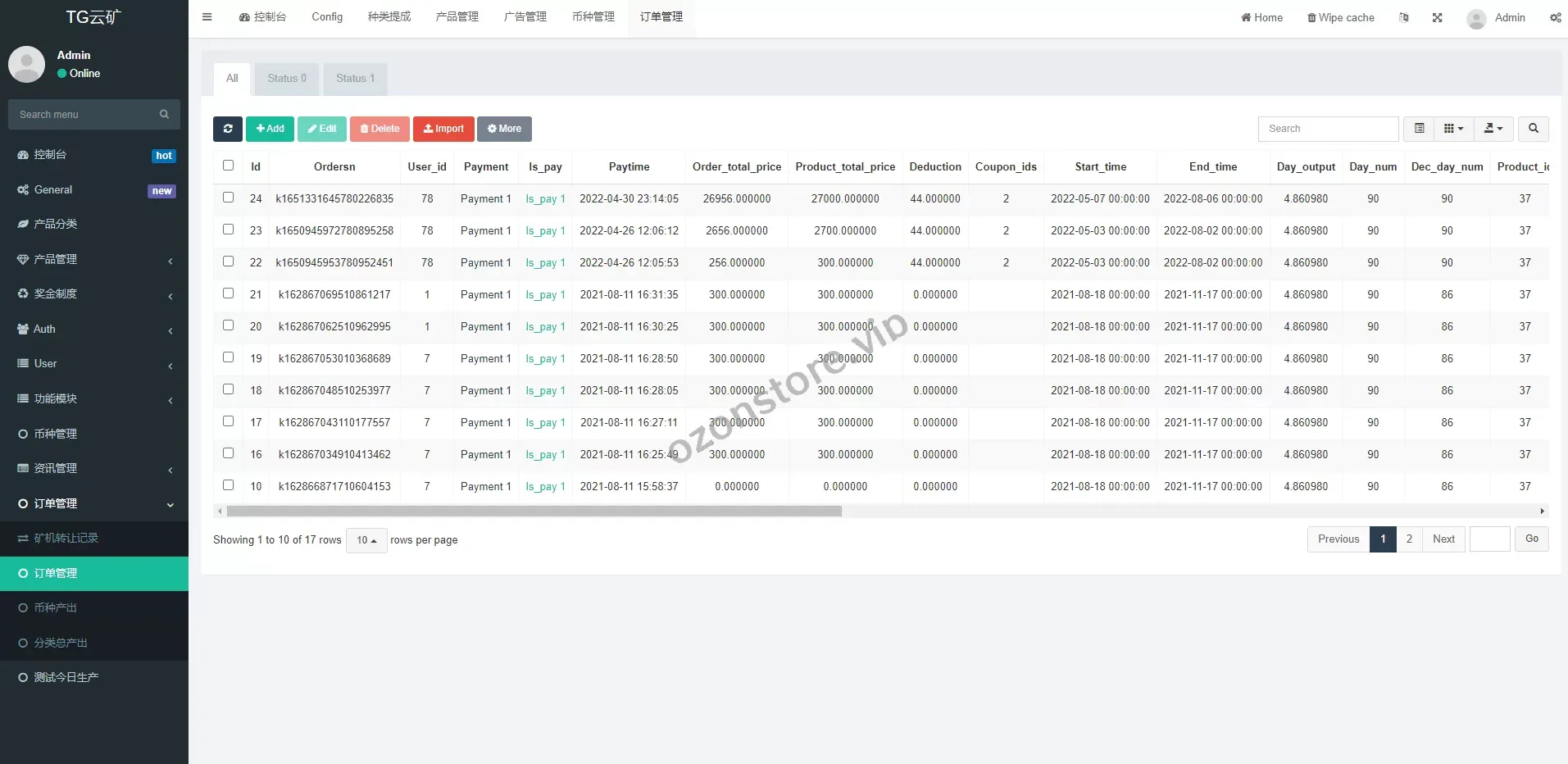
Task: Open top-right settings gear
Action: coord(1556,17)
